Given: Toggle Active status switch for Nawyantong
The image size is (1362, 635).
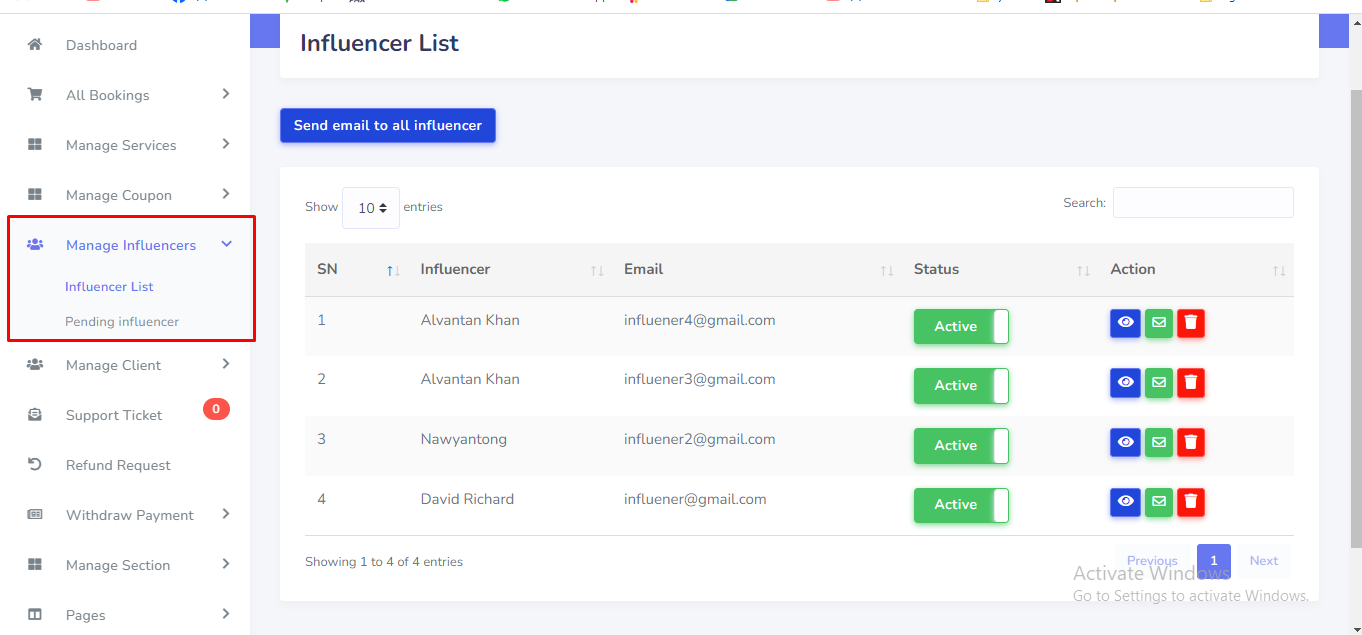Looking at the screenshot, I should tap(960, 446).
